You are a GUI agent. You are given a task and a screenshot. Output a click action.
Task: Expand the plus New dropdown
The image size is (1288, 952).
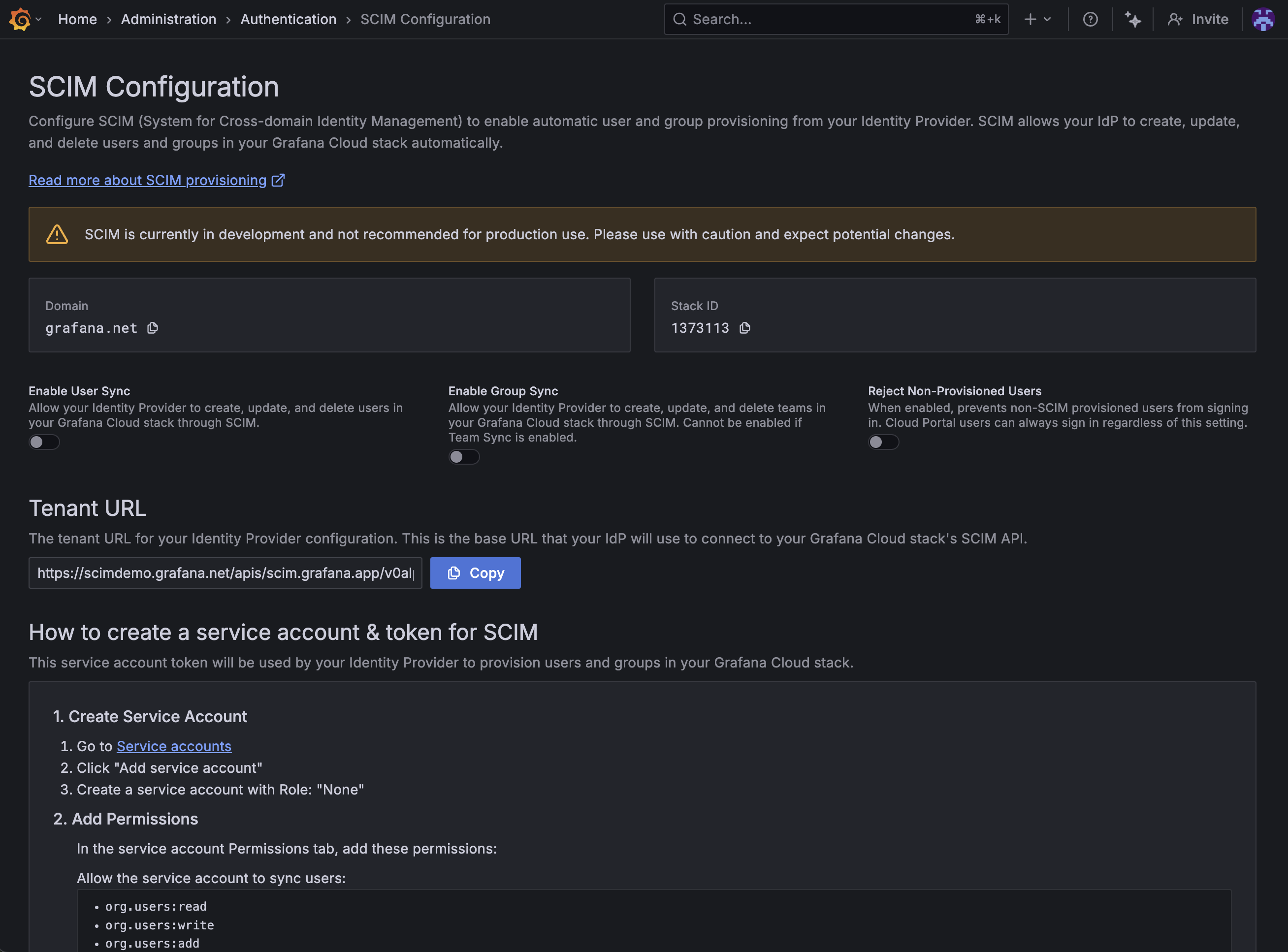pyautogui.click(x=1037, y=19)
